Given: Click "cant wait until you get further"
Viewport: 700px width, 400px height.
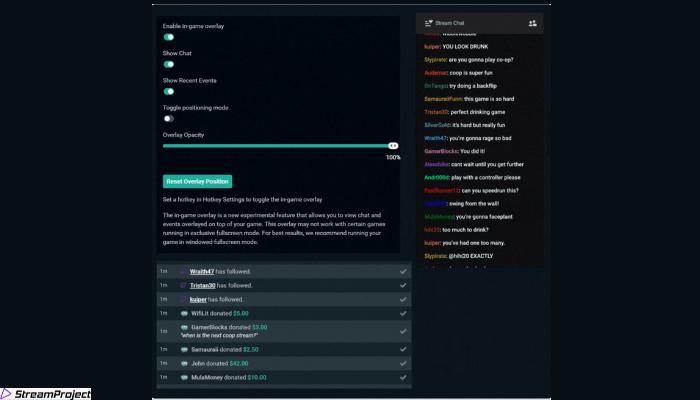Looking at the screenshot, I should [488, 164].
